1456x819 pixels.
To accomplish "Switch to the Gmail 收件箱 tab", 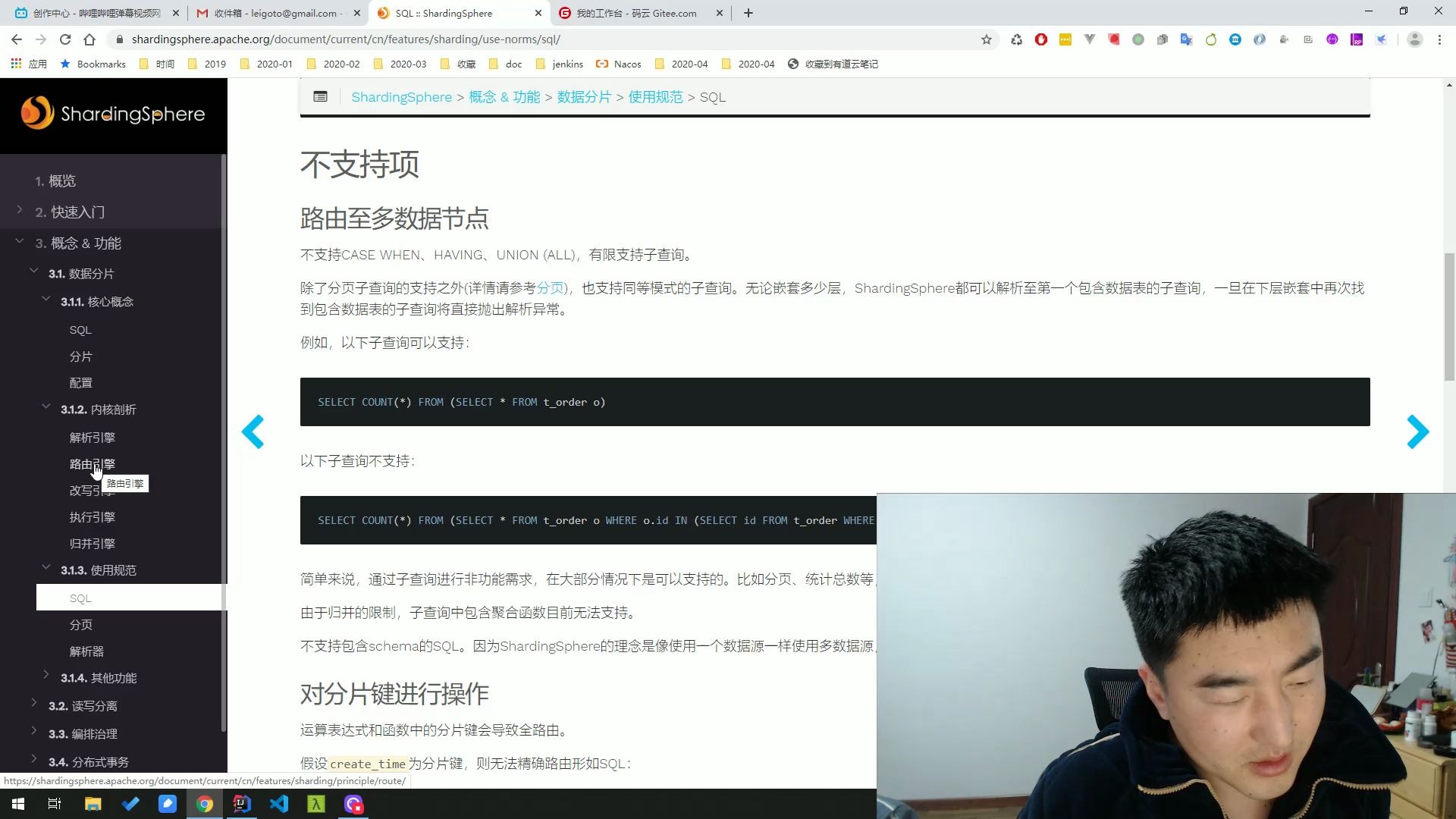I will [x=278, y=13].
